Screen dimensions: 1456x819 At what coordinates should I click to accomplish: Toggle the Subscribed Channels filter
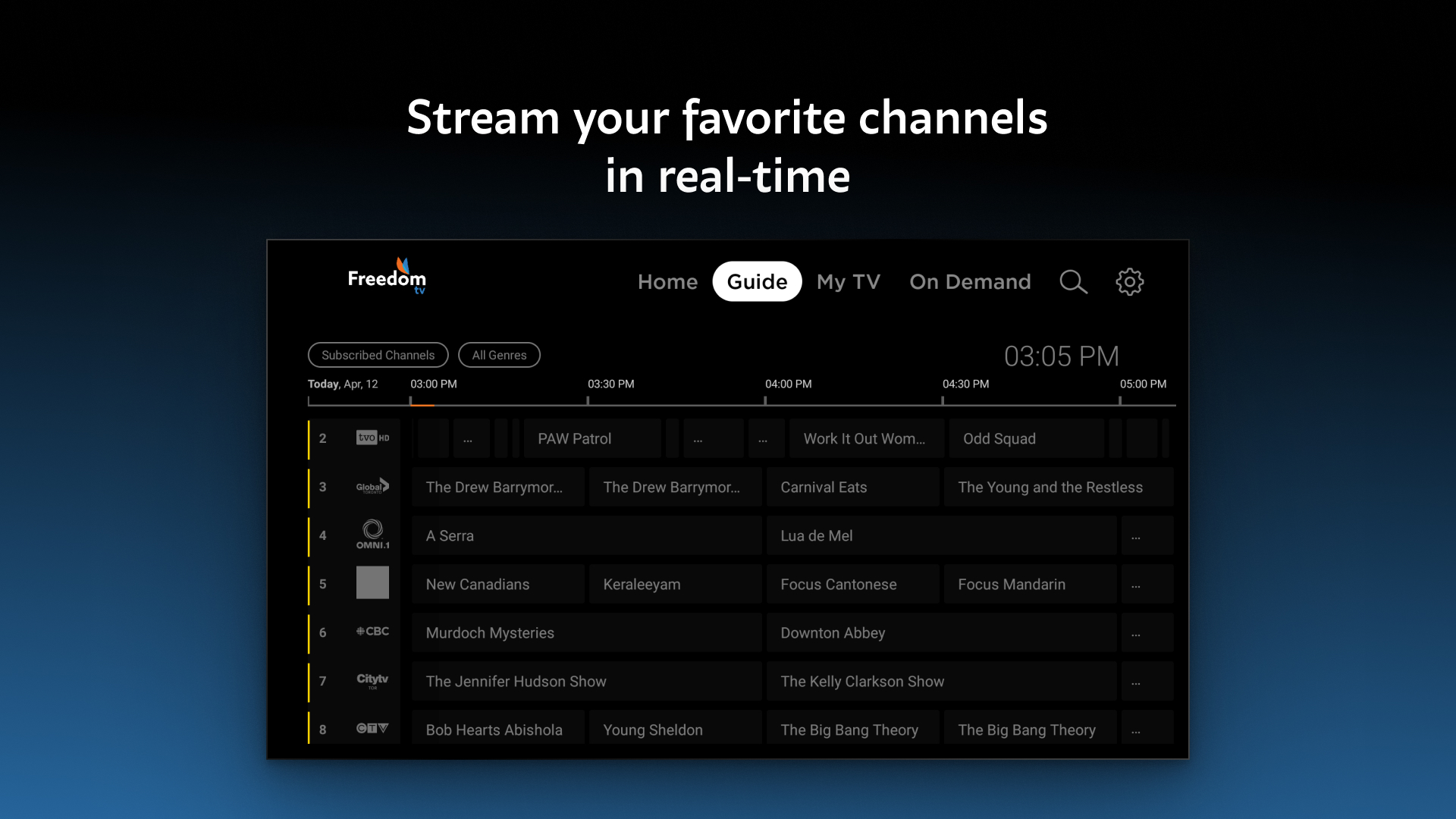(378, 355)
